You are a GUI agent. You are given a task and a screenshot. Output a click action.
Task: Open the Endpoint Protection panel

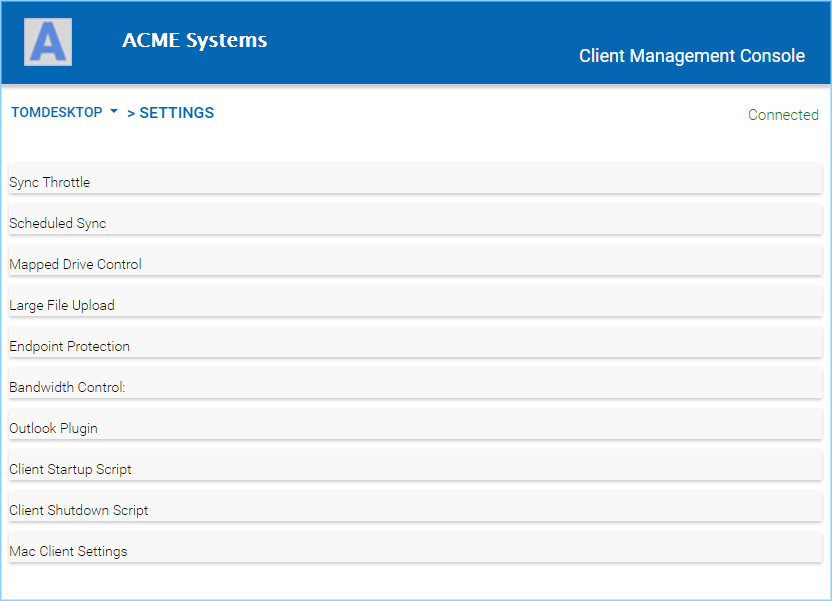415,342
